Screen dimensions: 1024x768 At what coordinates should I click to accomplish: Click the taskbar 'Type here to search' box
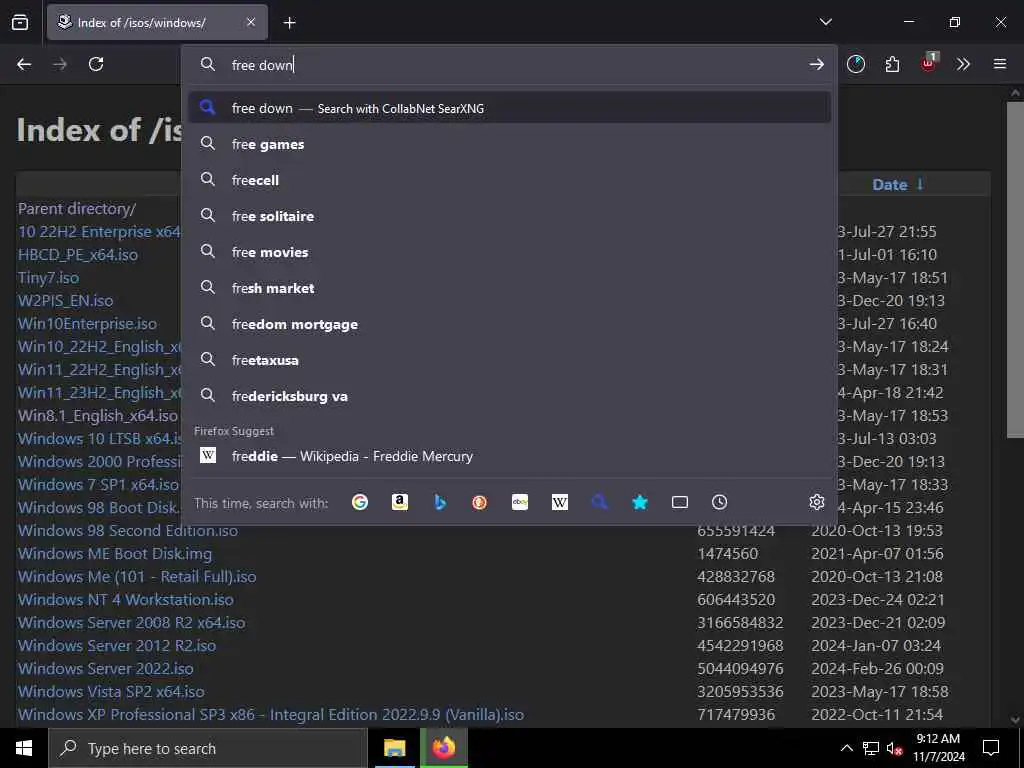tap(208, 748)
